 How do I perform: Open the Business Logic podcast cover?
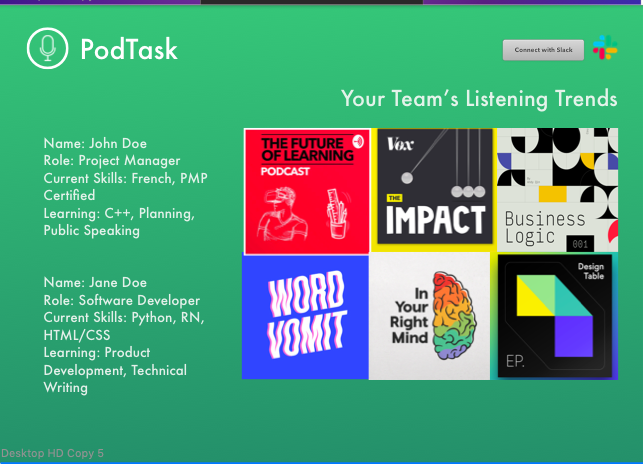pyautogui.click(x=557, y=190)
